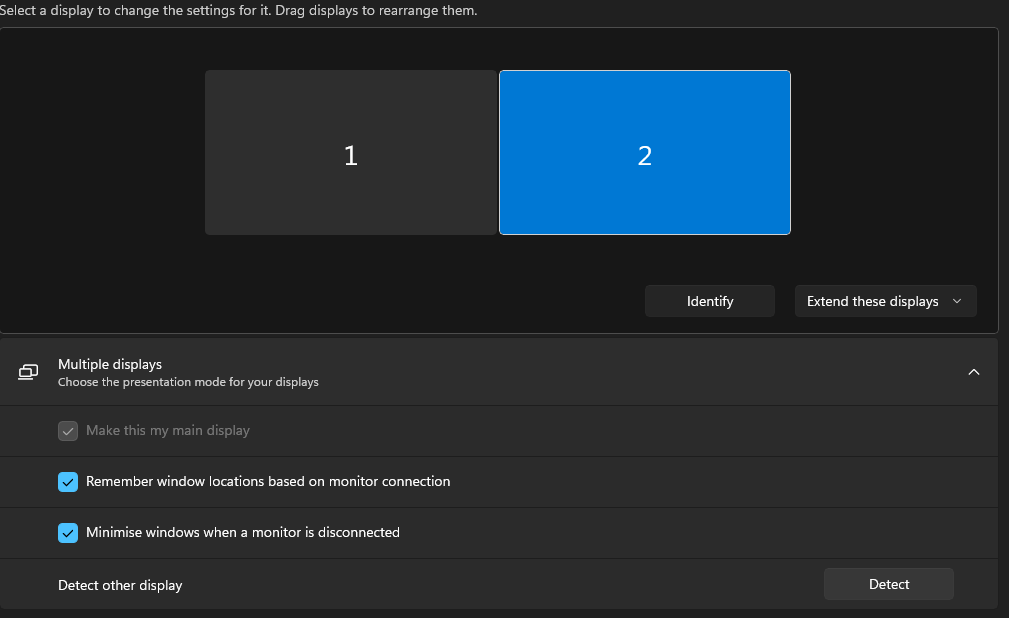Click the greyed checkmark of Make this my main display
The width and height of the screenshot is (1009, 618).
68,430
